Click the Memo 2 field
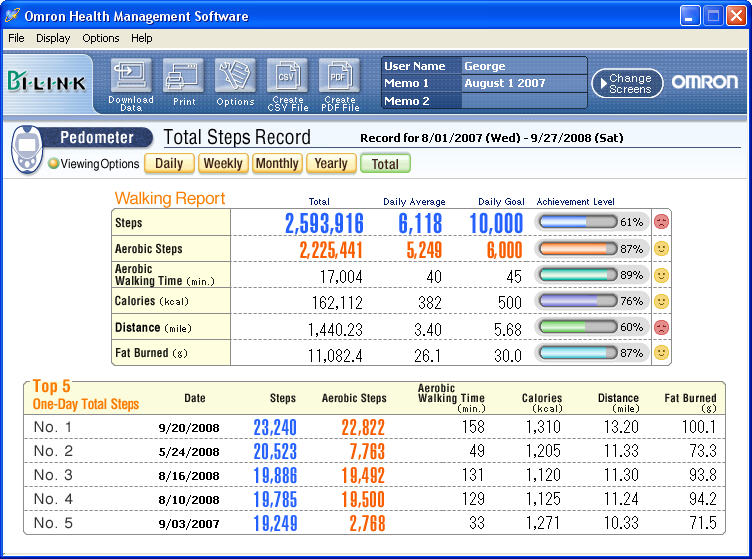 pyautogui.click(x=523, y=101)
